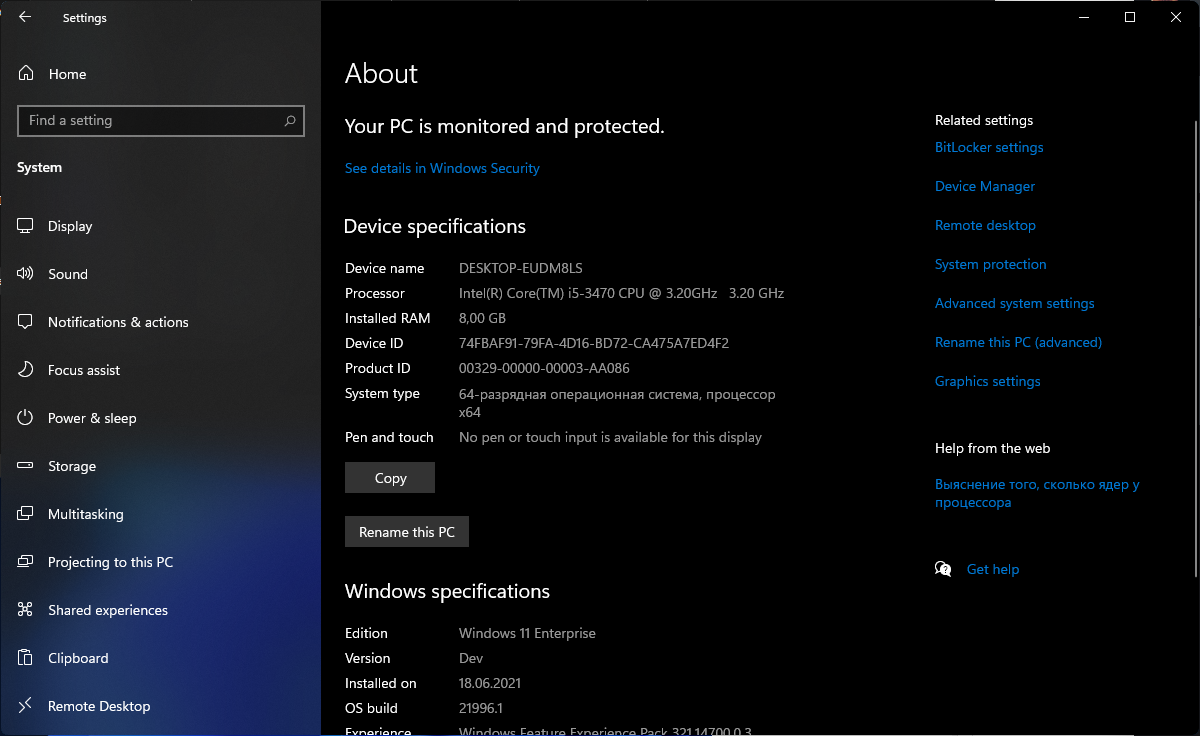Select Windows 11 Enterprise edition text
The width and height of the screenshot is (1200, 736).
click(x=527, y=633)
